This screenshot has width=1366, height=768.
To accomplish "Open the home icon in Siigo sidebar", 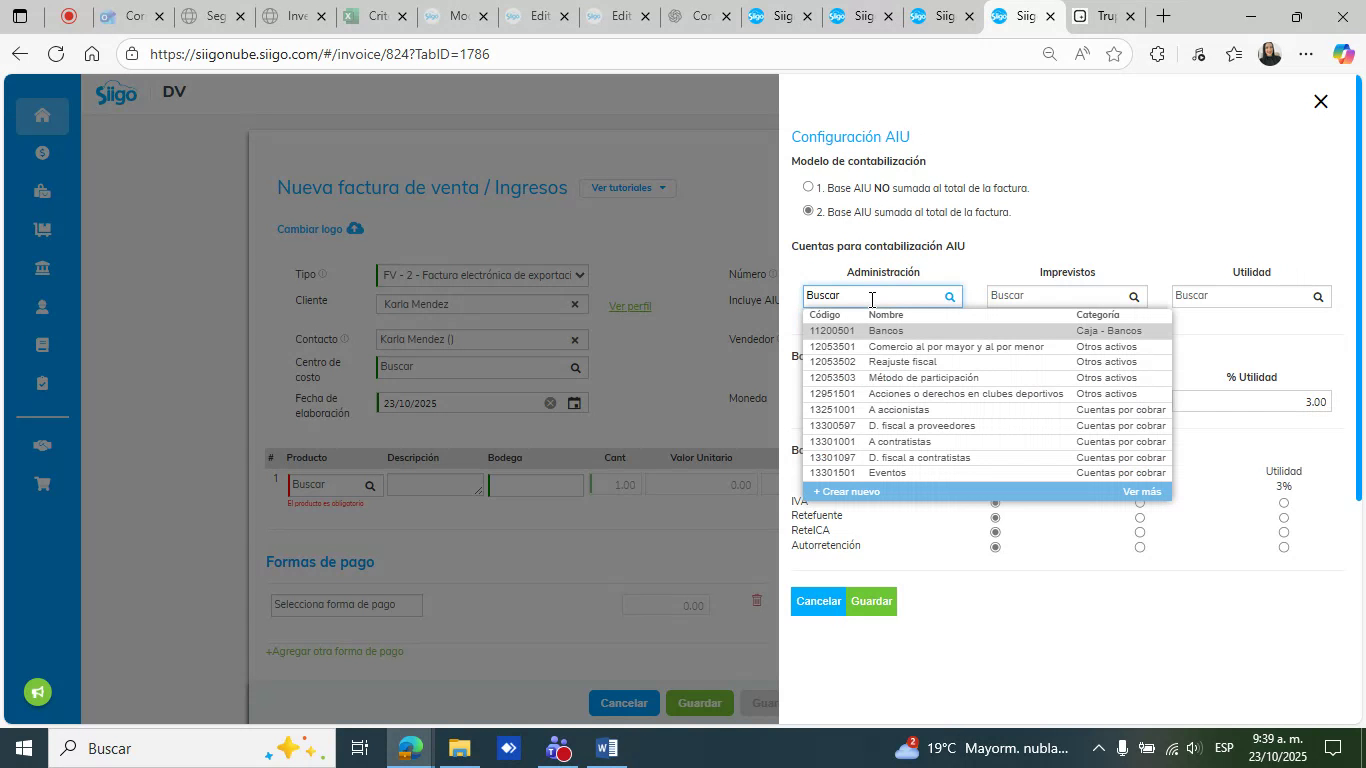I will tap(42, 115).
